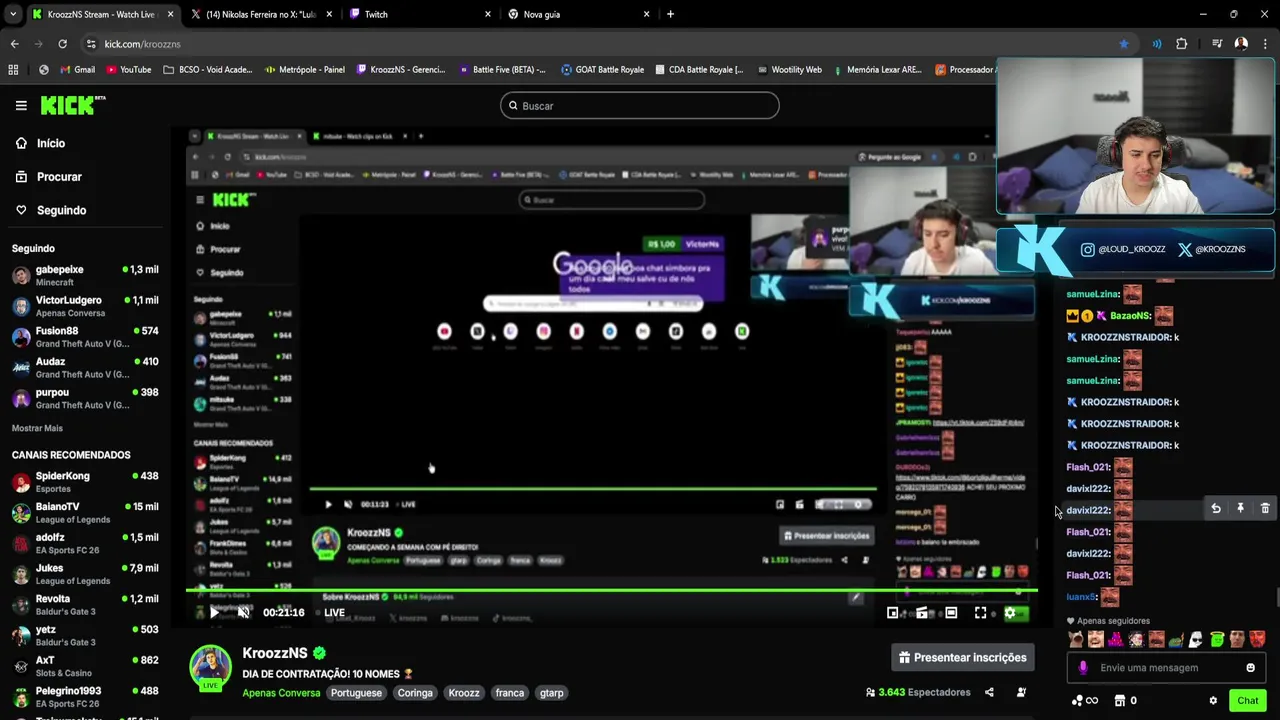Select the franca tag
1280x720 pixels.
point(510,693)
